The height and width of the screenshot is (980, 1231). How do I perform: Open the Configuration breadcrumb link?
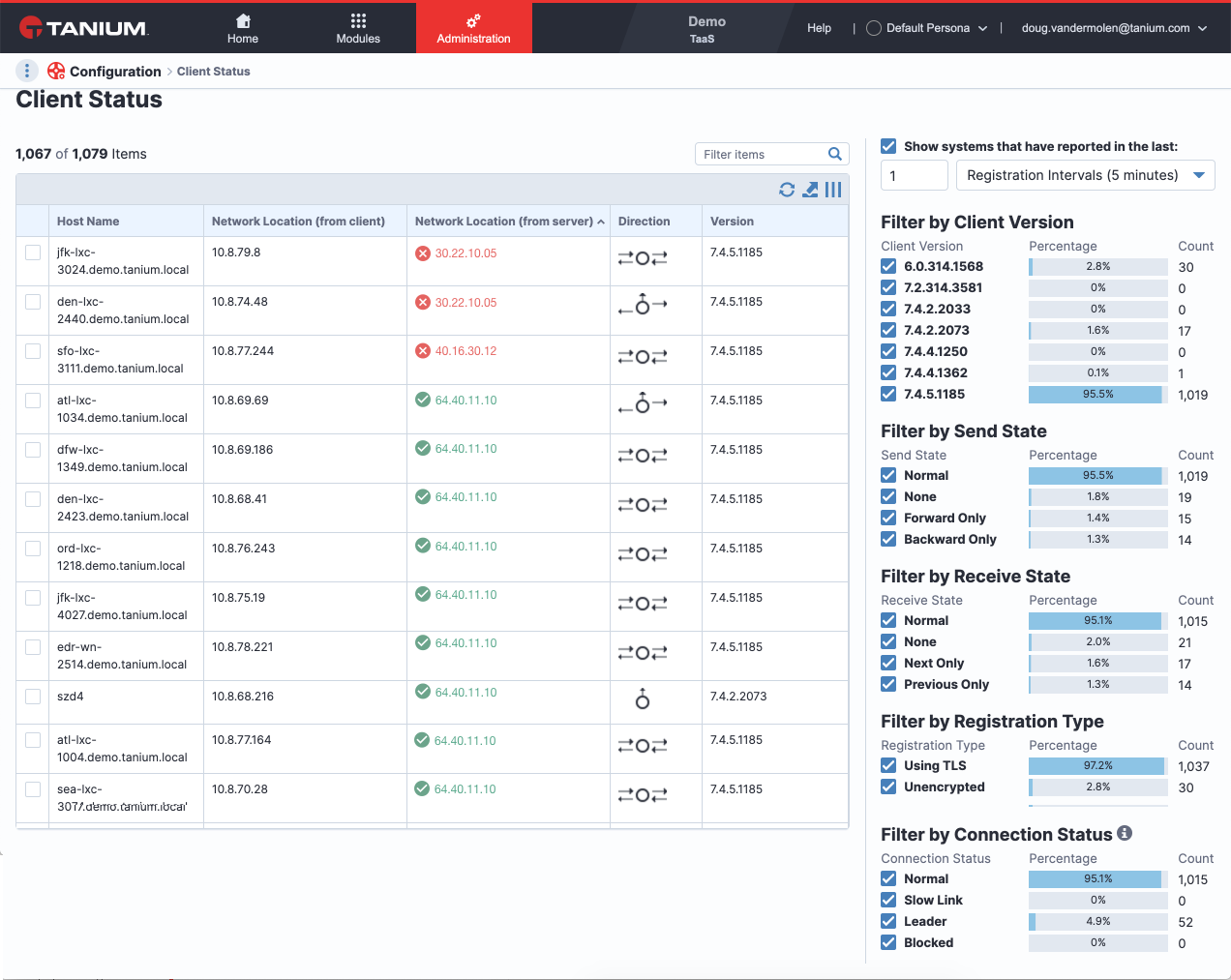(x=115, y=72)
